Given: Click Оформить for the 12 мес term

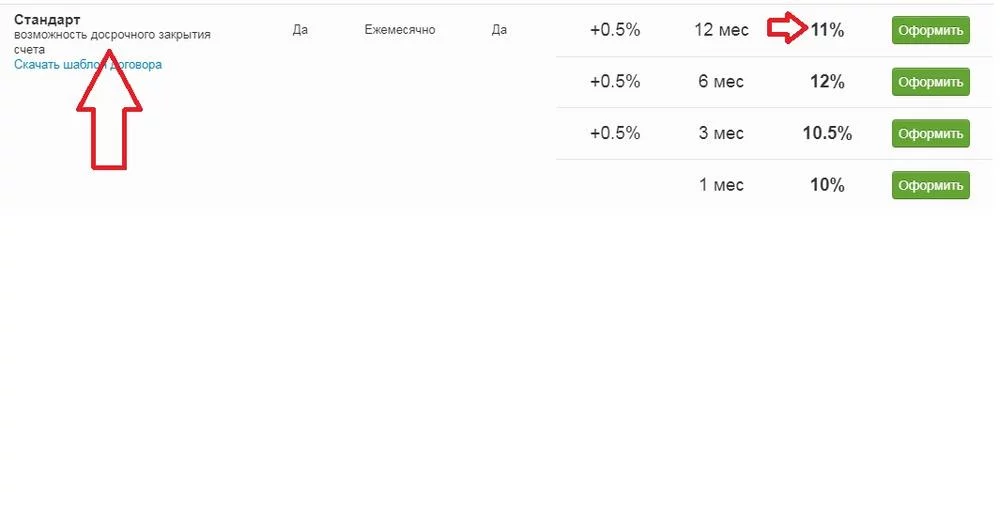Looking at the screenshot, I should [930, 30].
